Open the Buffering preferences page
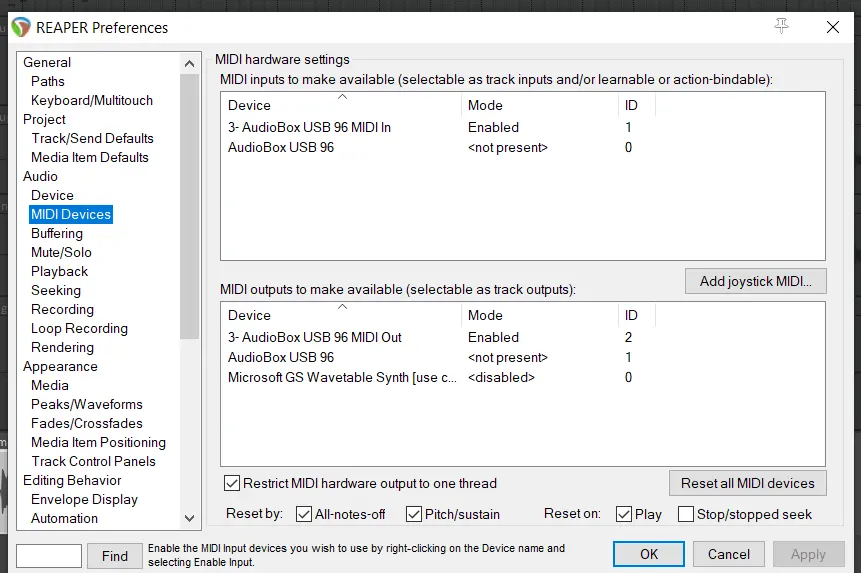 pyautogui.click(x=57, y=233)
